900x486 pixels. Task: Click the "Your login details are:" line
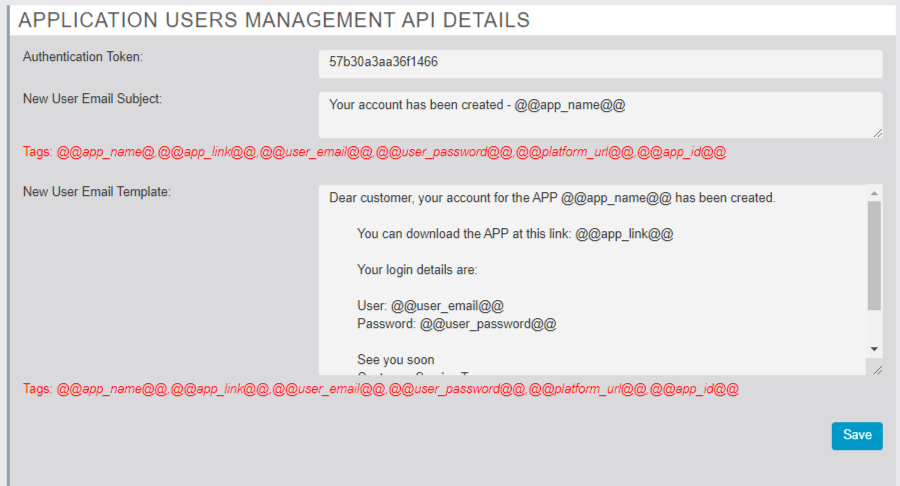(x=417, y=269)
